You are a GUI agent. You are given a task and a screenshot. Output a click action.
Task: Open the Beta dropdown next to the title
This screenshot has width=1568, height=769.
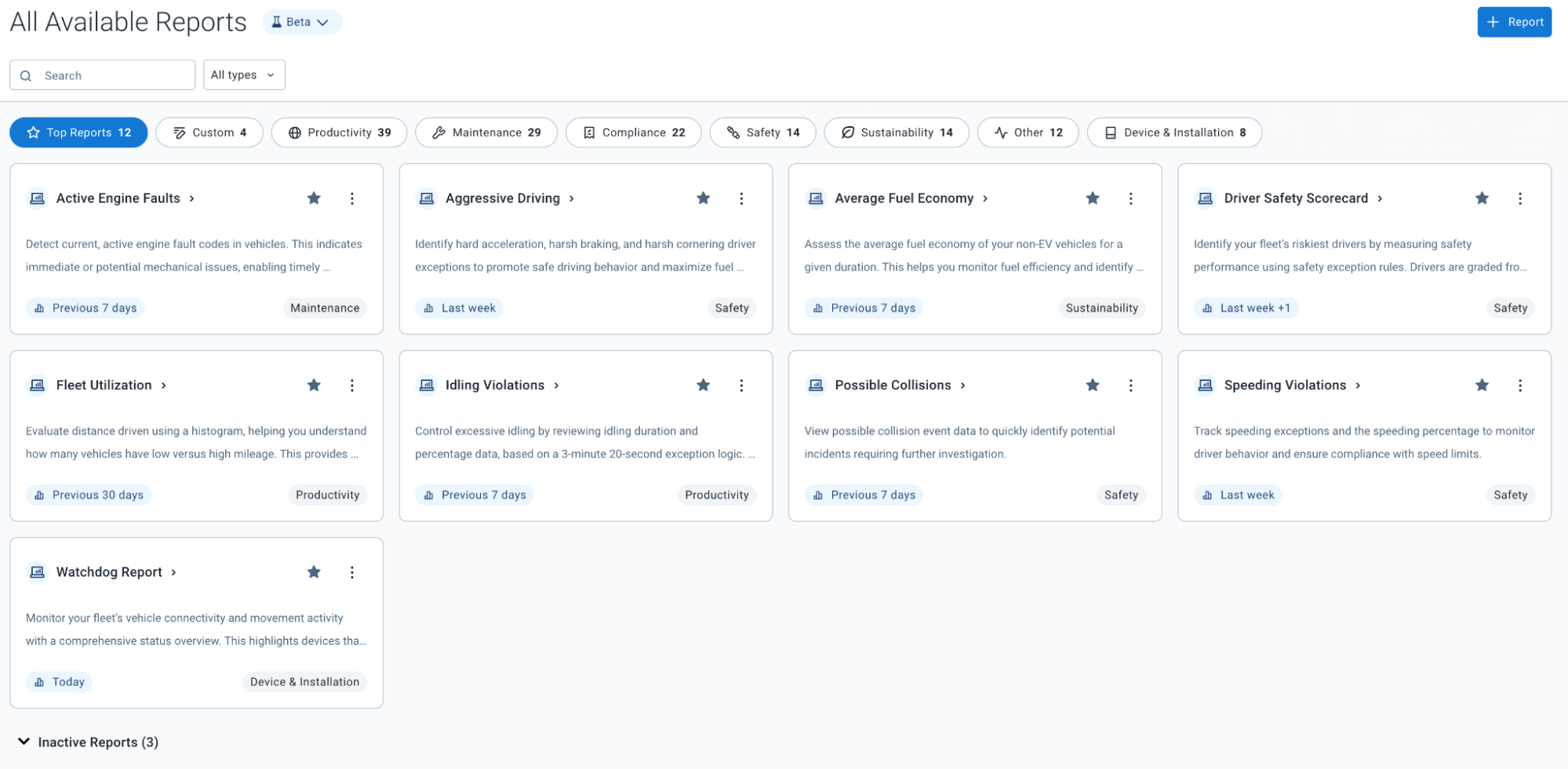pos(301,21)
